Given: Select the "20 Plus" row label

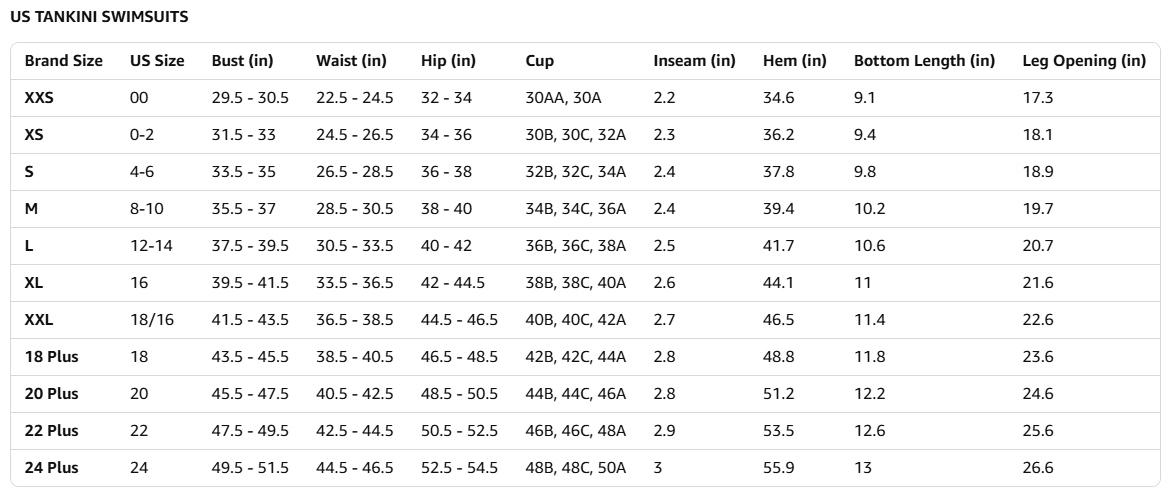Looking at the screenshot, I should click(51, 394).
